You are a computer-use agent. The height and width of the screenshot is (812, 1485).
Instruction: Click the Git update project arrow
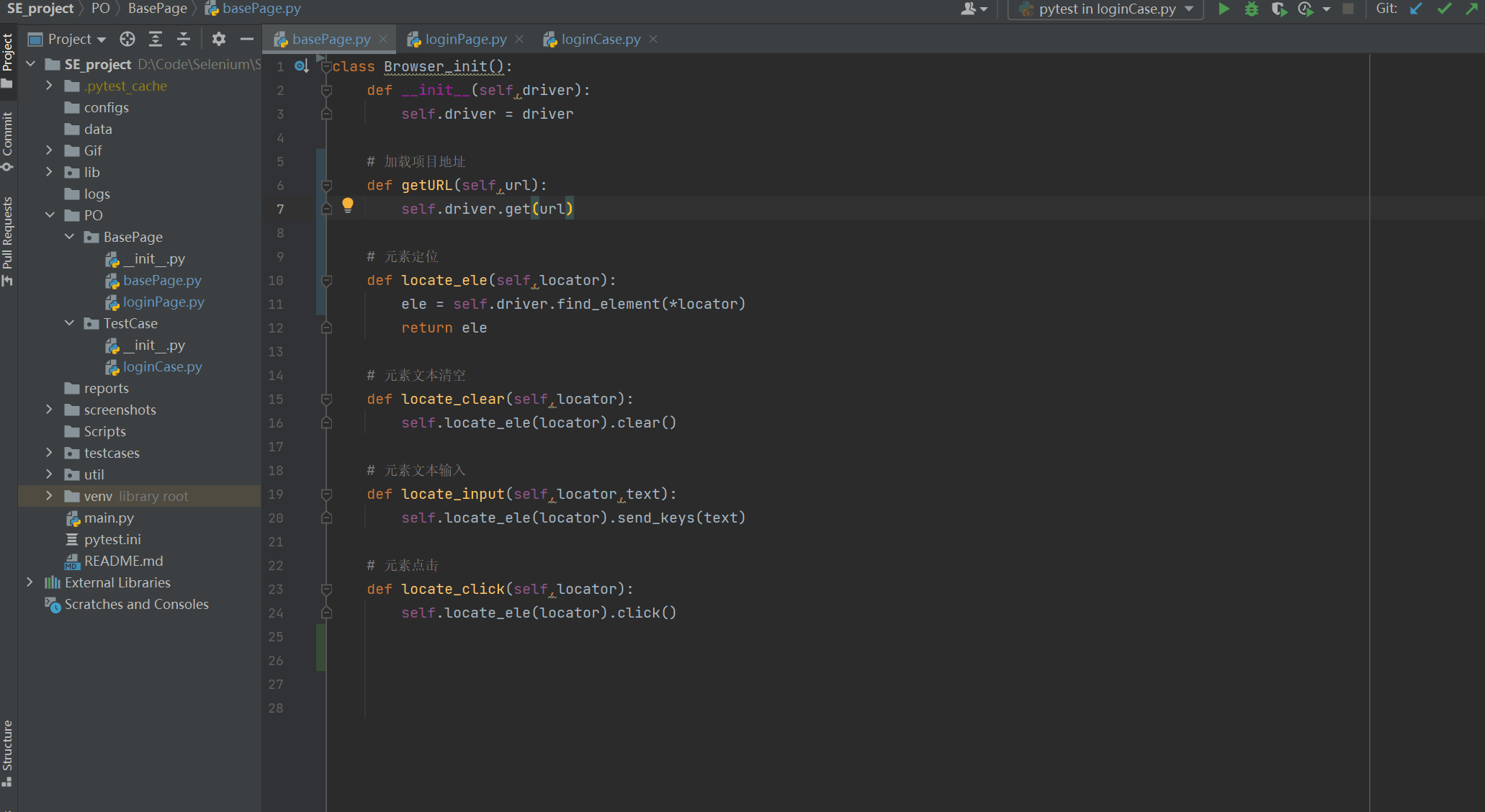pos(1416,9)
